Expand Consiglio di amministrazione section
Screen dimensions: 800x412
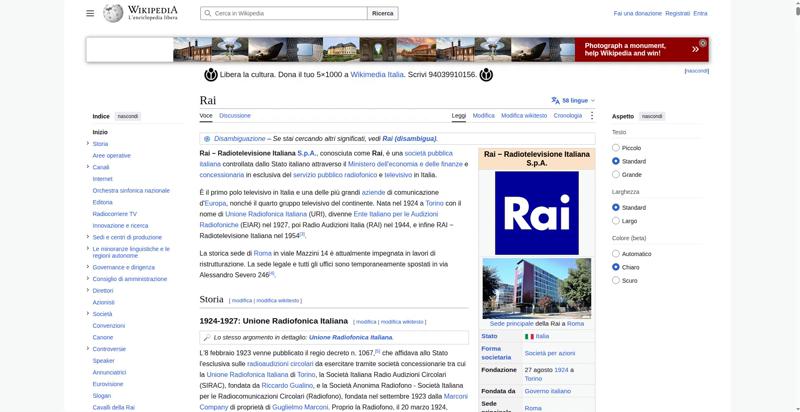pos(88,278)
